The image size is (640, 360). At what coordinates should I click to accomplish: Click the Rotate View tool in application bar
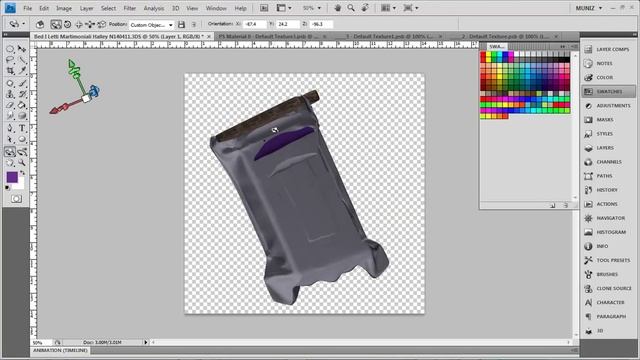(x=365, y=8)
